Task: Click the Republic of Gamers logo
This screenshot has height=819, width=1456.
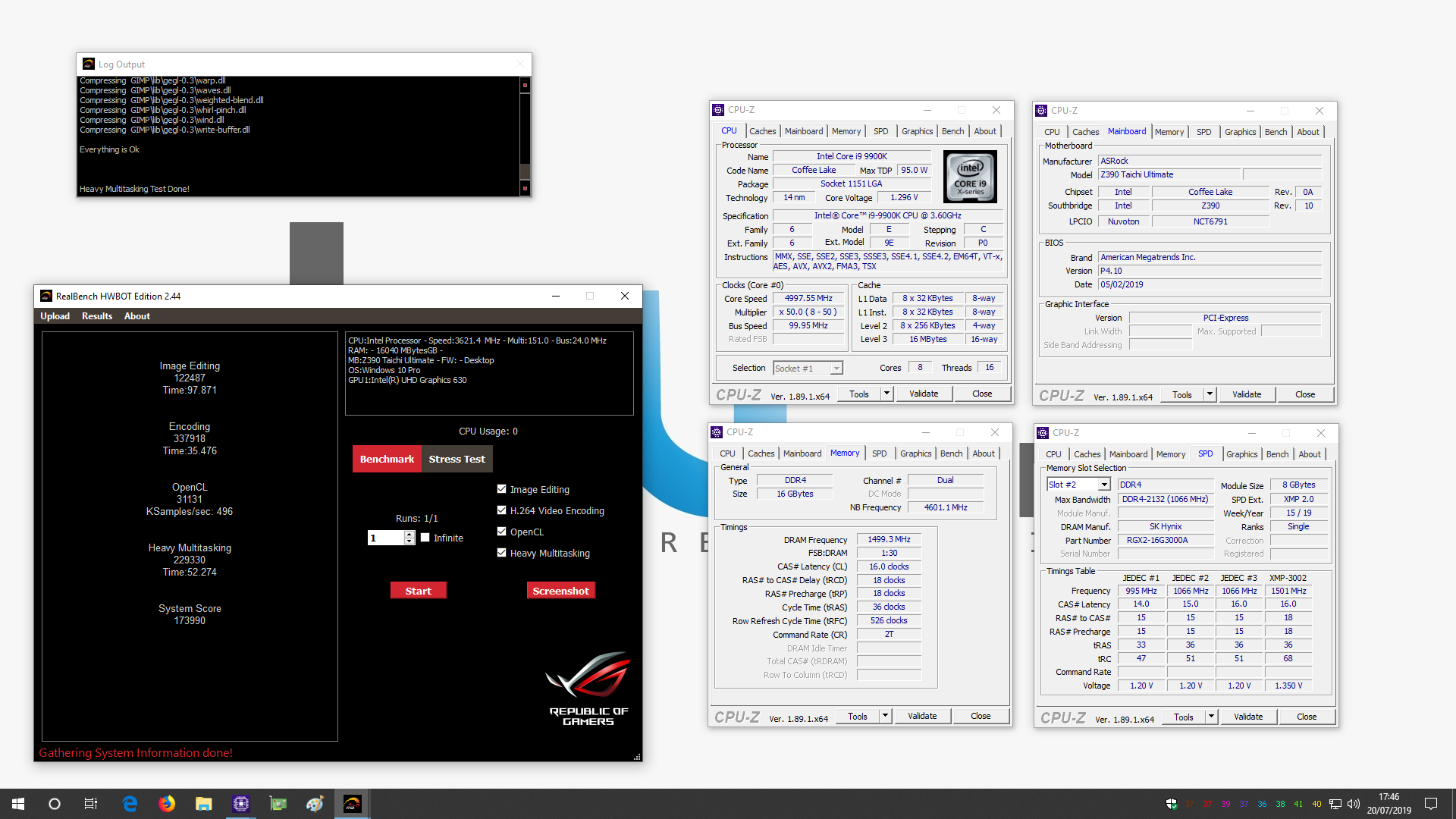Action: coord(588,689)
